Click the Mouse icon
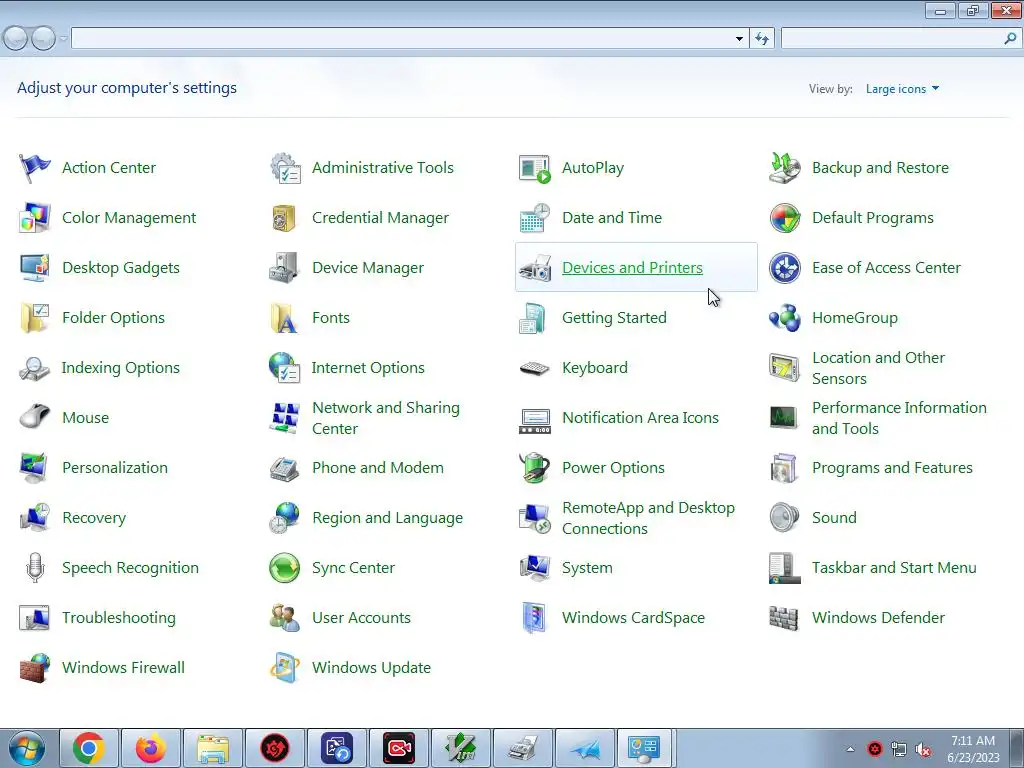The width and height of the screenshot is (1024, 768). (x=35, y=418)
